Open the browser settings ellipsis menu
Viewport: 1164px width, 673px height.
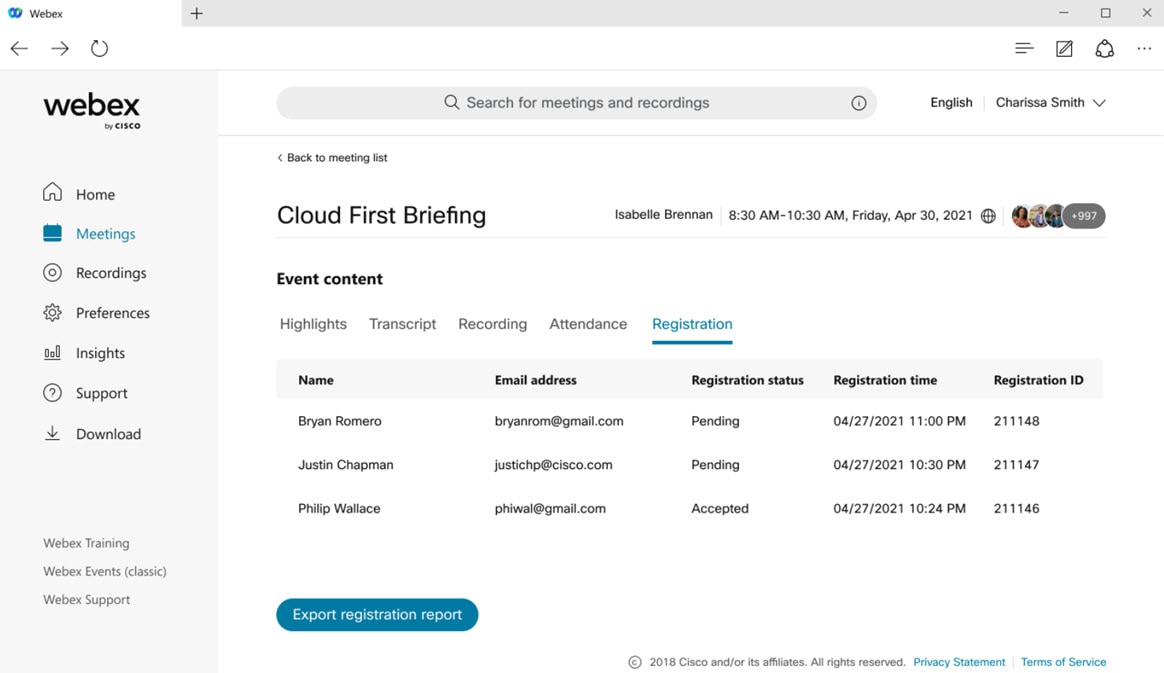click(1144, 47)
